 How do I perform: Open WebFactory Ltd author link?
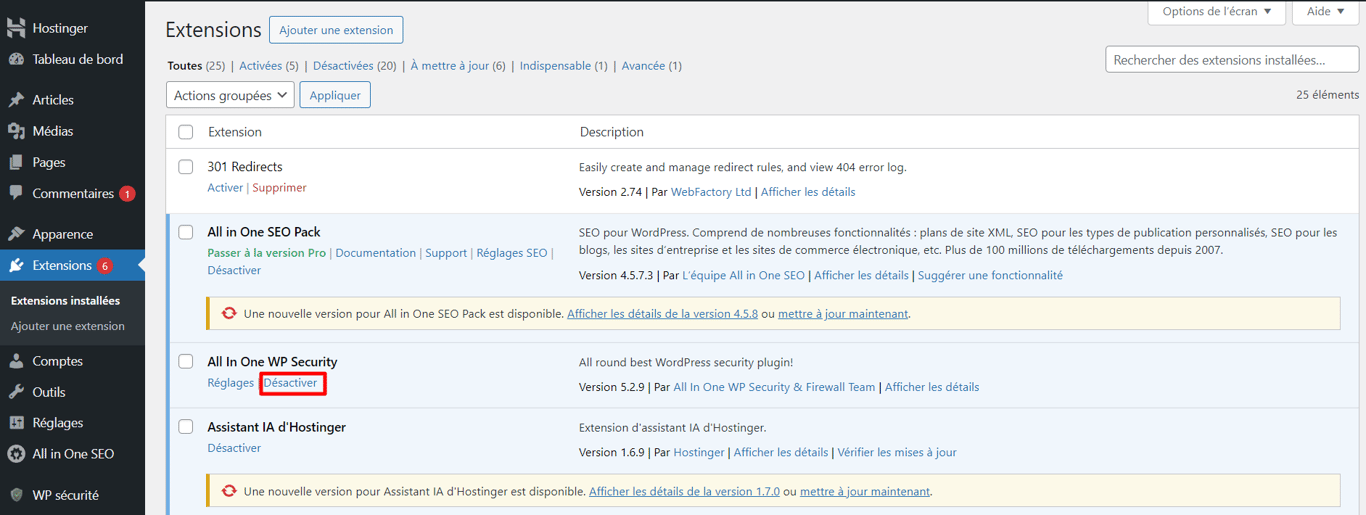[x=711, y=192]
